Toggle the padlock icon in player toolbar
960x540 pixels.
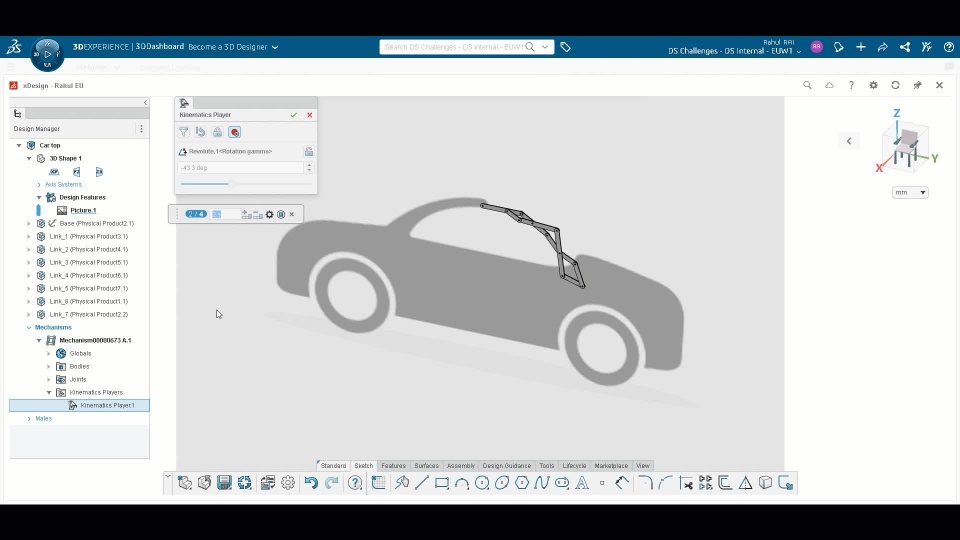point(217,132)
